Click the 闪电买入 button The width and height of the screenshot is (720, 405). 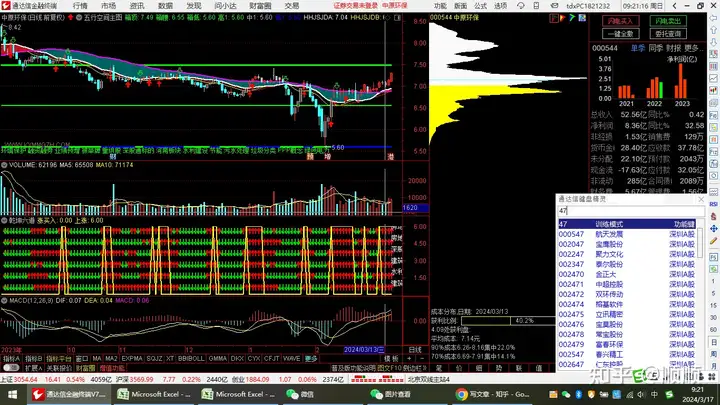(620, 21)
